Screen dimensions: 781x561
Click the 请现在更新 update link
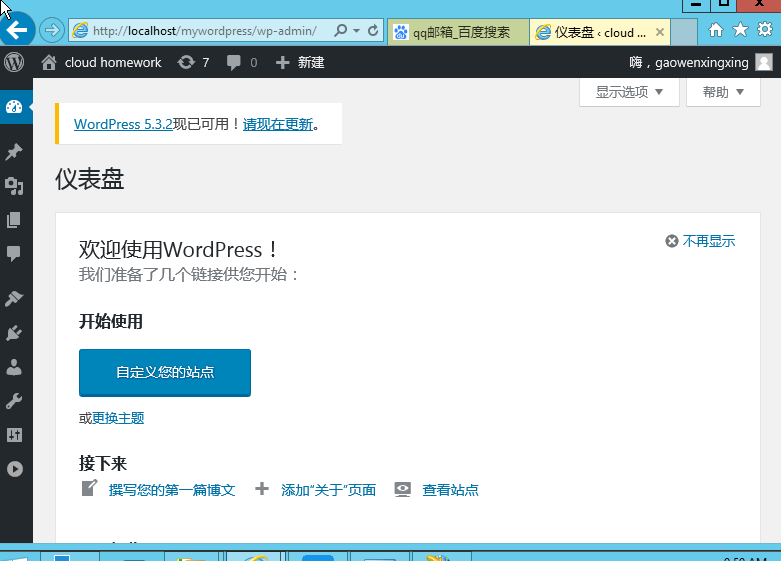pos(278,124)
